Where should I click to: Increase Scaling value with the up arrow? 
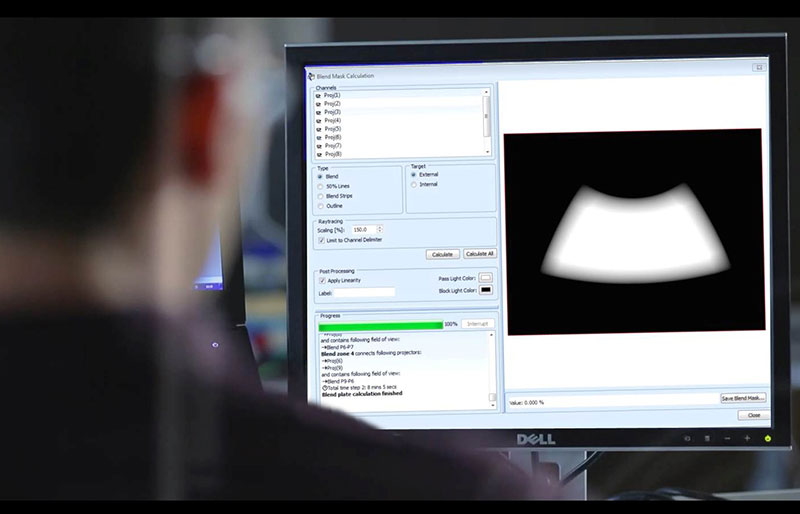[x=379, y=228]
